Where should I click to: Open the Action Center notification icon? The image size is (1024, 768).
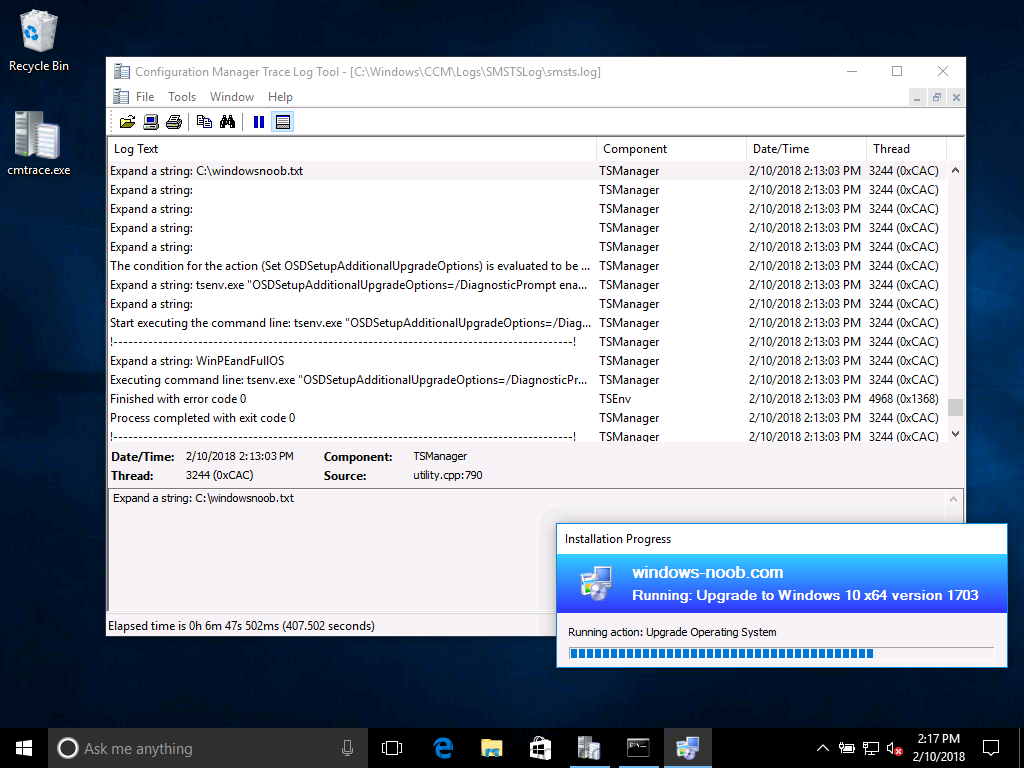[x=991, y=748]
